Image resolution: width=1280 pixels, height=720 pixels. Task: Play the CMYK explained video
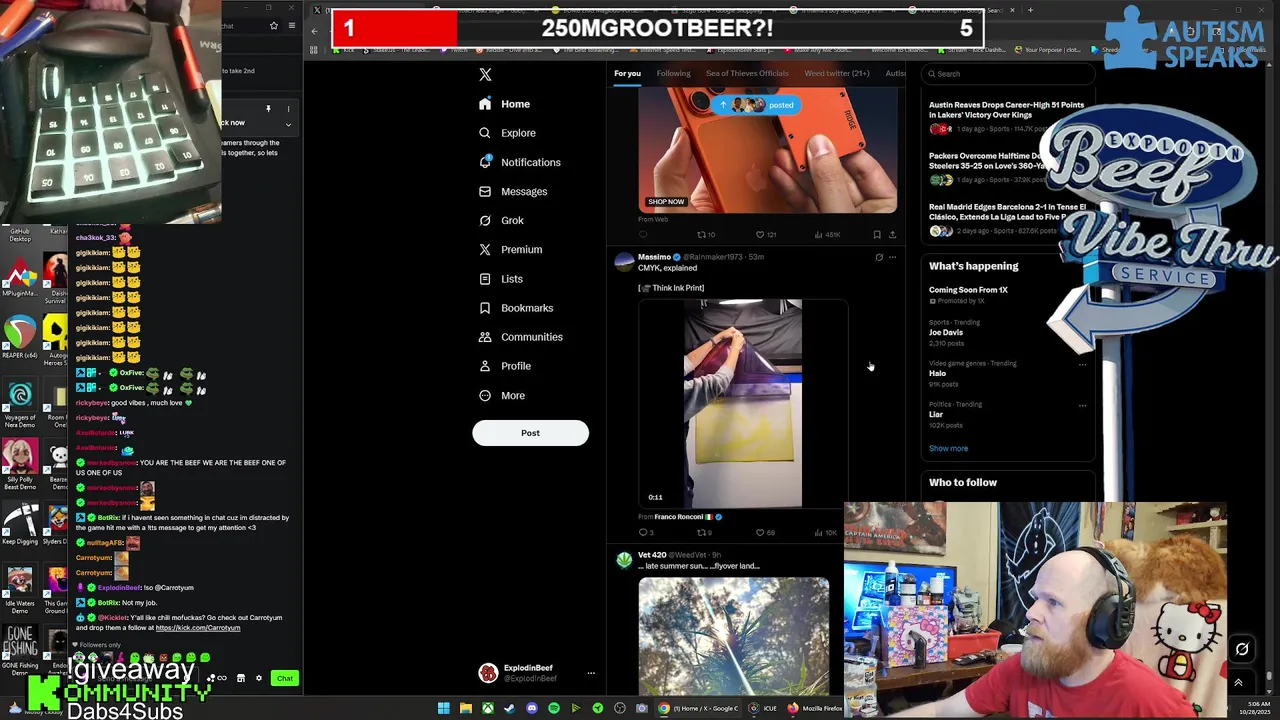pyautogui.click(x=743, y=403)
